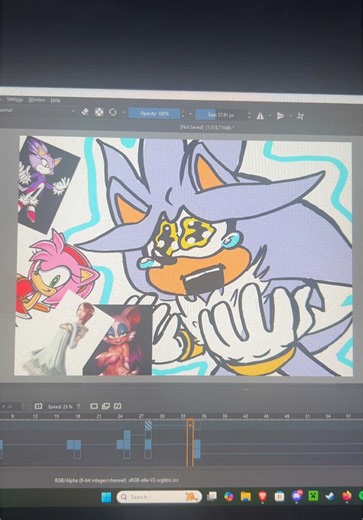363x520 pixels.
Task: Open Task View on taskbar
Action: coord(212,497)
